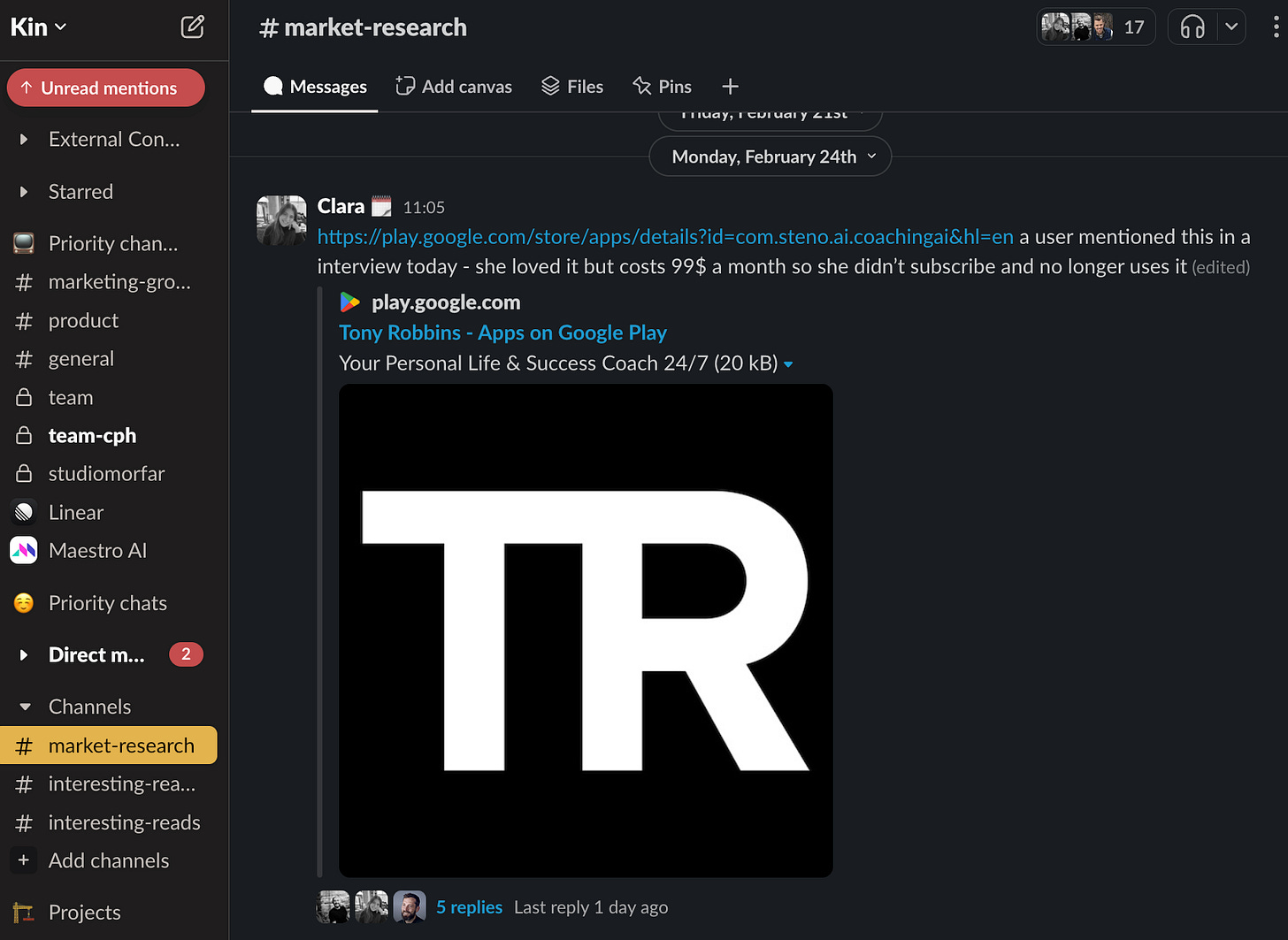The width and height of the screenshot is (1288, 940).
Task: Open the 5 replies thread
Action: coord(469,907)
